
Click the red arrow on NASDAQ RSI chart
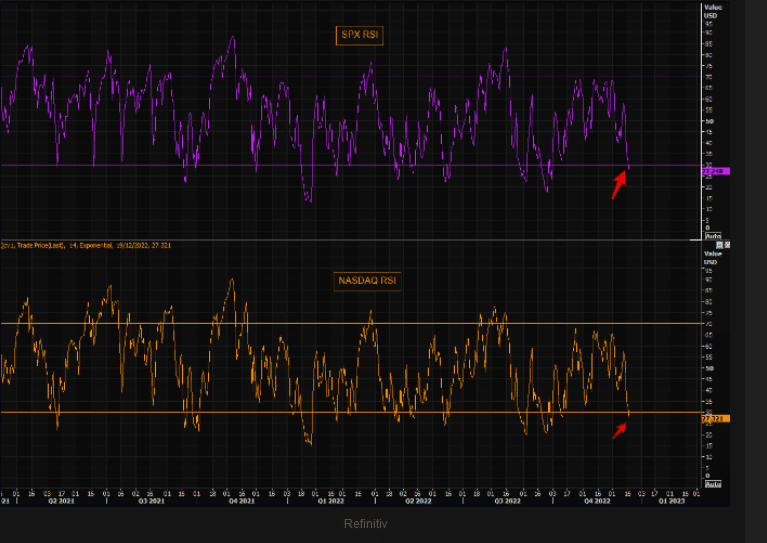click(x=620, y=429)
